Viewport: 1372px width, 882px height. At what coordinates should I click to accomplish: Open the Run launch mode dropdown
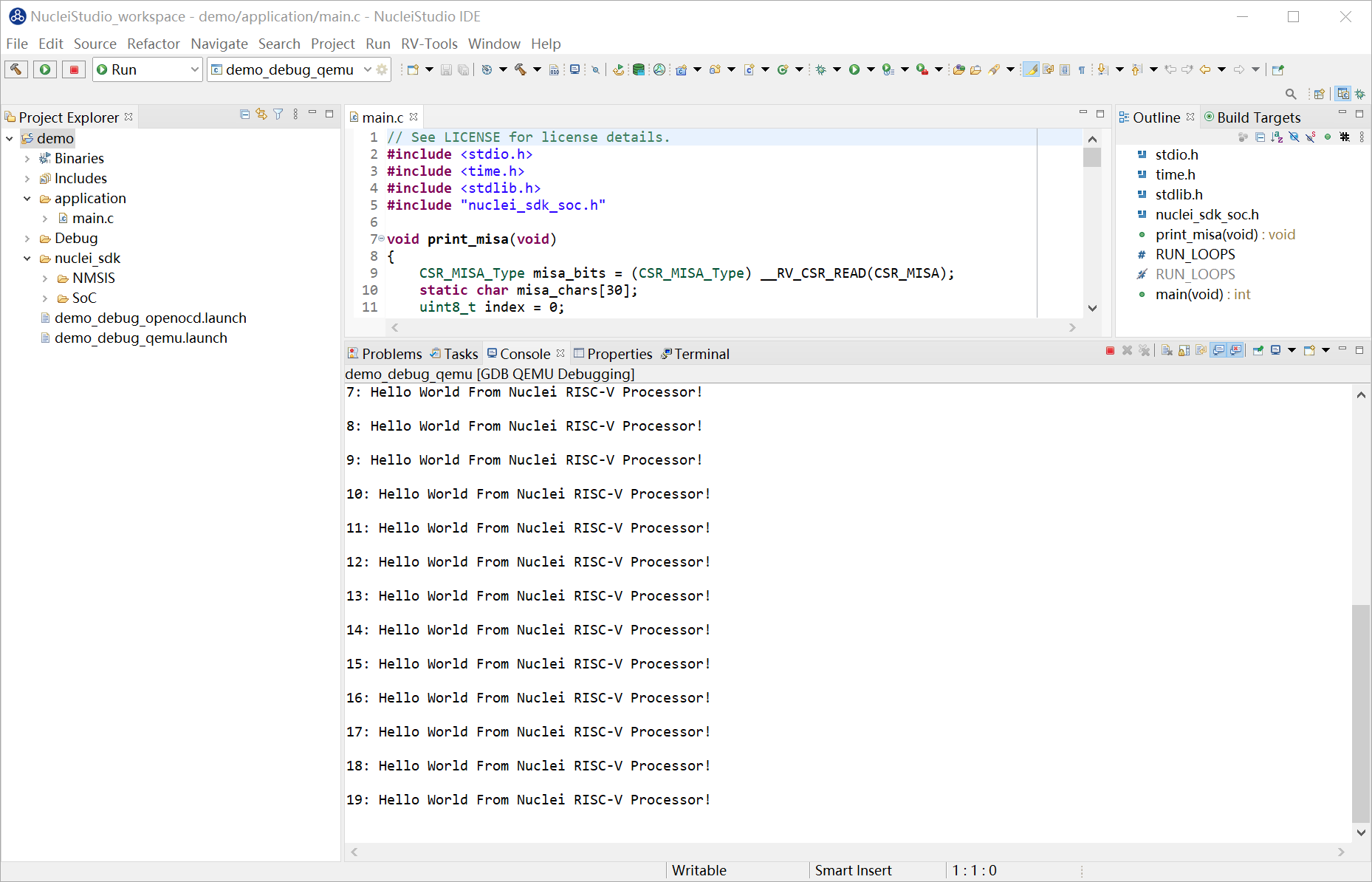coord(194,69)
